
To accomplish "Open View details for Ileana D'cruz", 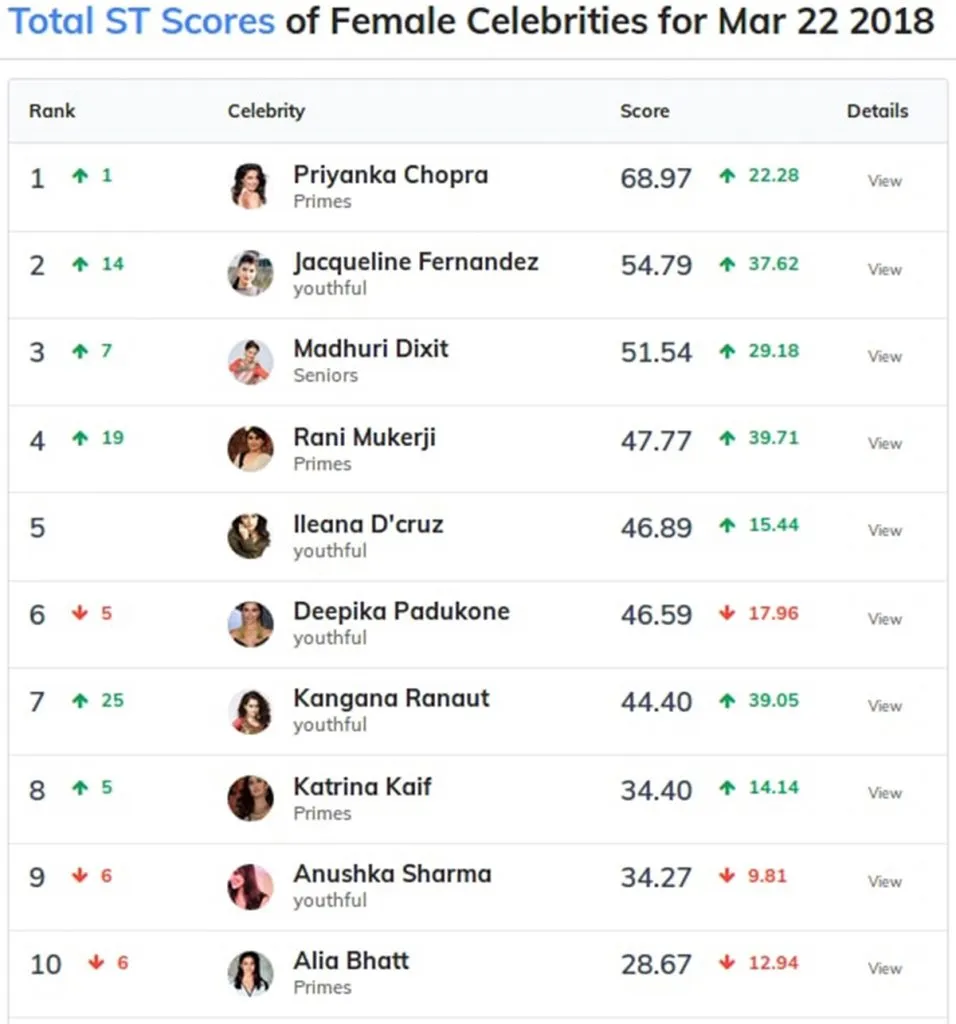I will 884,530.
